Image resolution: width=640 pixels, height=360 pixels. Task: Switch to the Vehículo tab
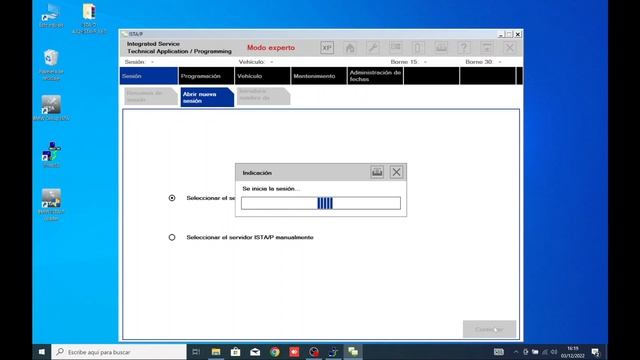(x=263, y=76)
